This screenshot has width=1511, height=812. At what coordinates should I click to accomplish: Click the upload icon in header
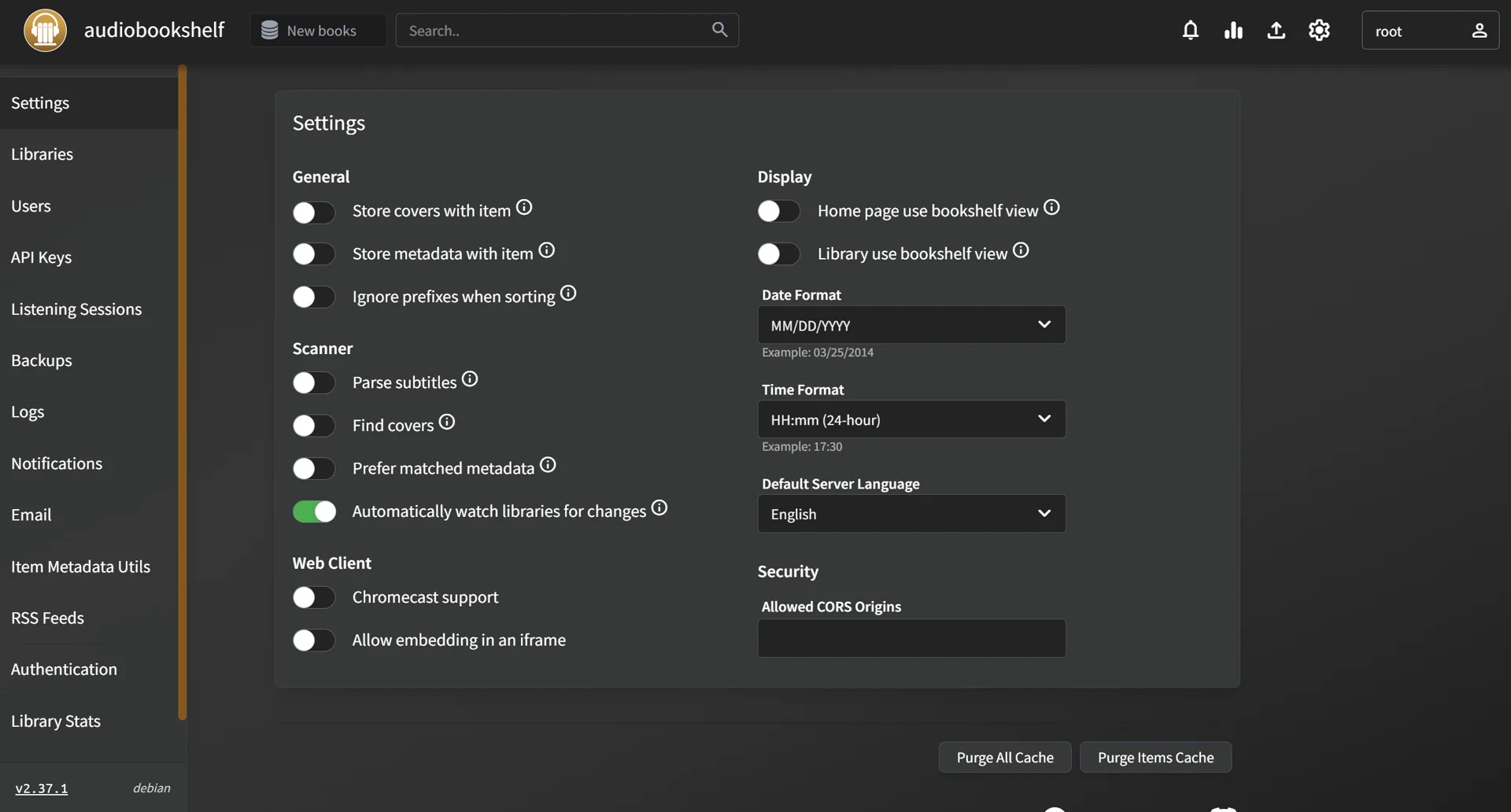[x=1276, y=30]
